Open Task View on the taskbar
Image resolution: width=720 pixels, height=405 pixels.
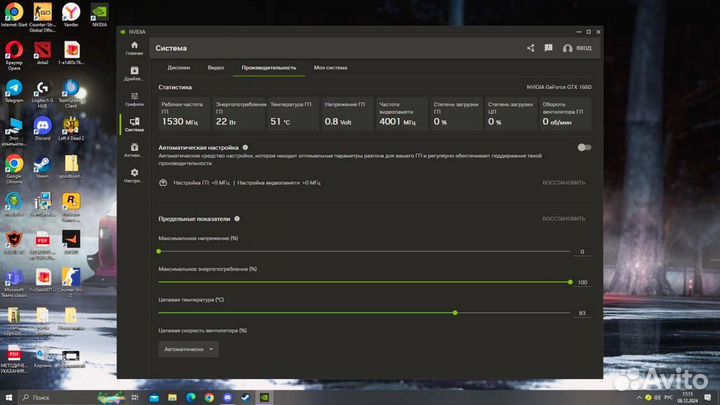coord(135,397)
